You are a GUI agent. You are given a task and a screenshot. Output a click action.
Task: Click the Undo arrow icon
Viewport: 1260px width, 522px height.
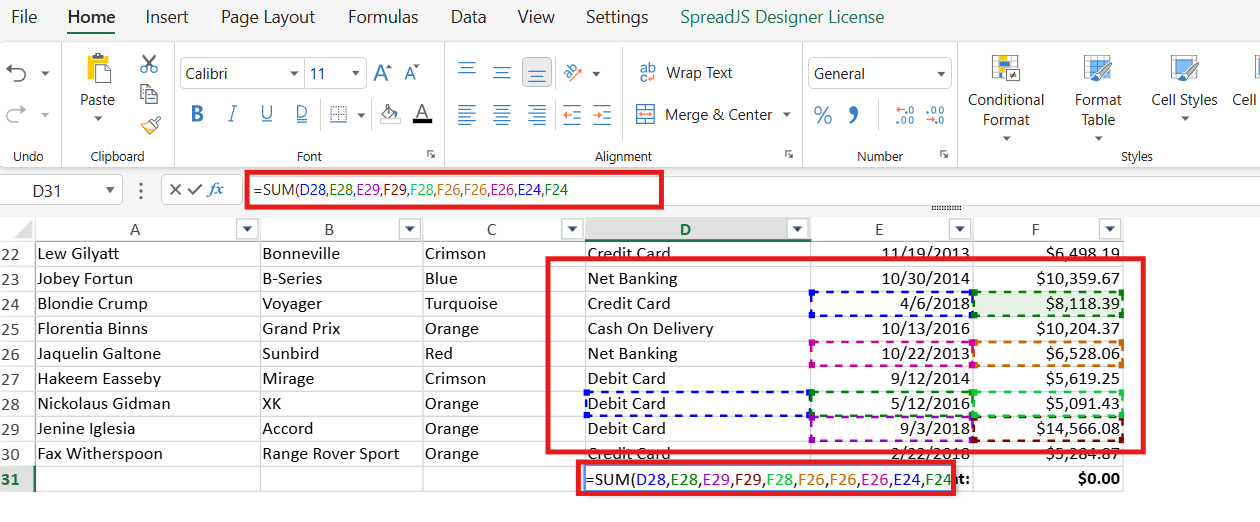pos(17,73)
